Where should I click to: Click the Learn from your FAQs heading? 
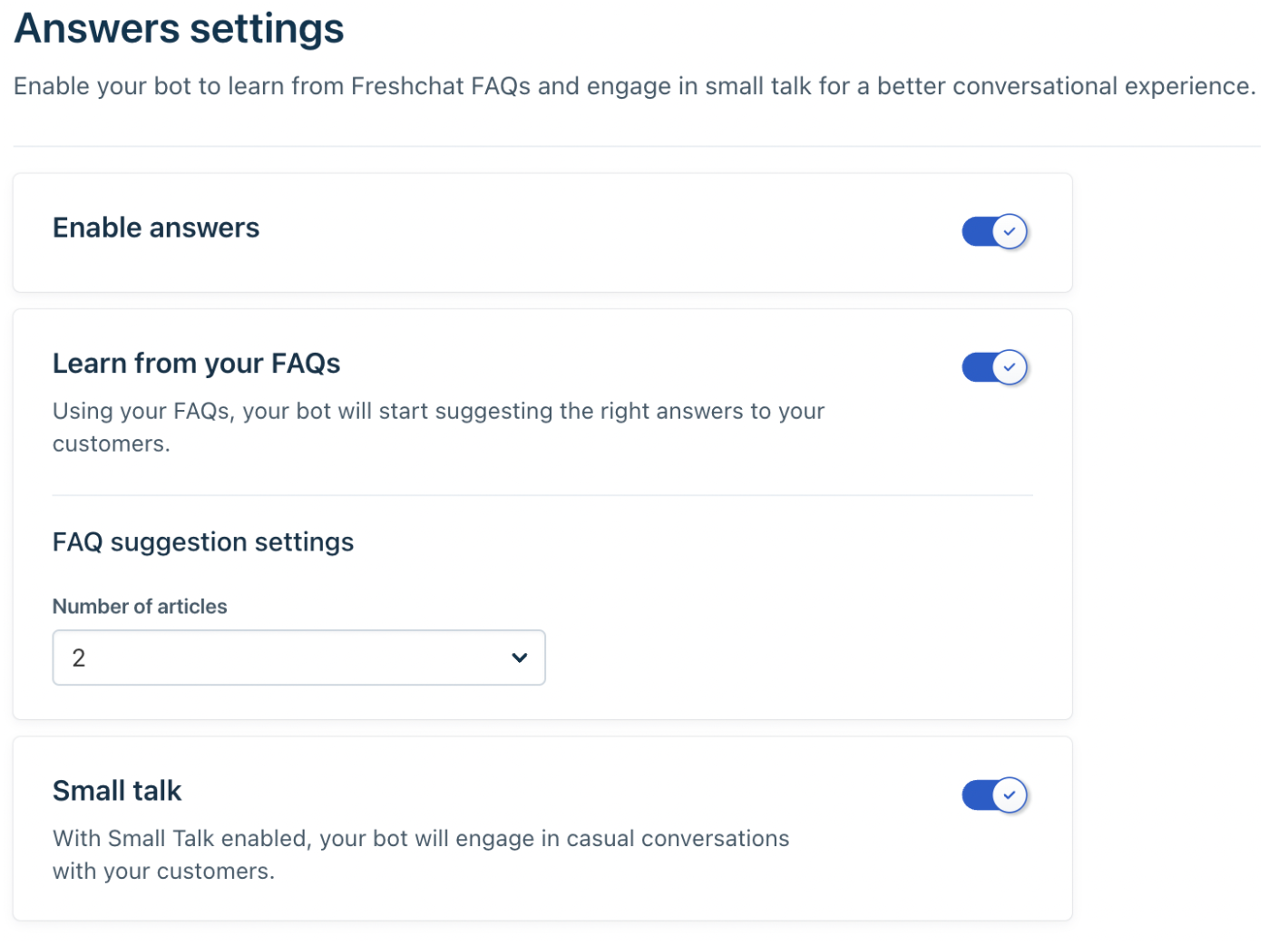click(x=196, y=364)
